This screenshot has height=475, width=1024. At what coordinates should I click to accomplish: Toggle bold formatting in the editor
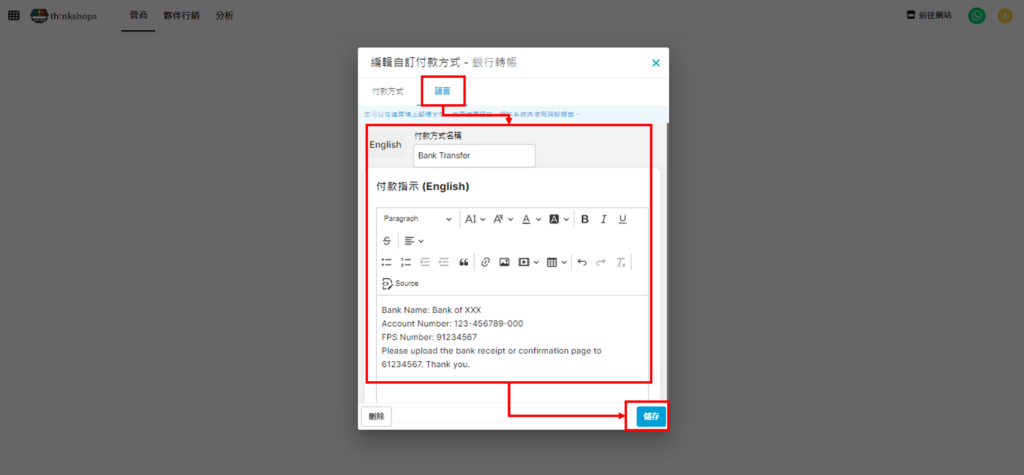[x=585, y=219]
